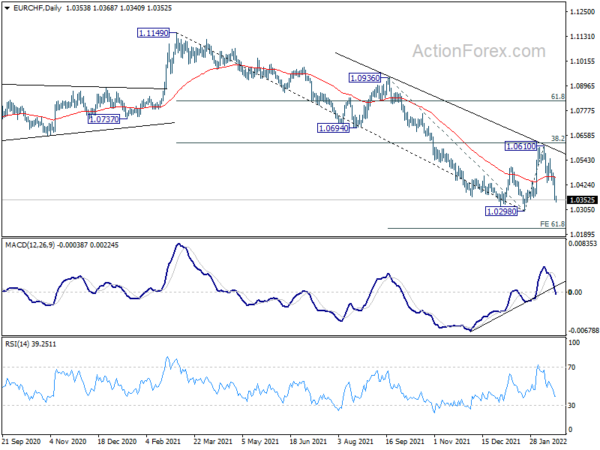
Task: Select the MACD(12,26,9) indicator label
Action: tap(31, 245)
